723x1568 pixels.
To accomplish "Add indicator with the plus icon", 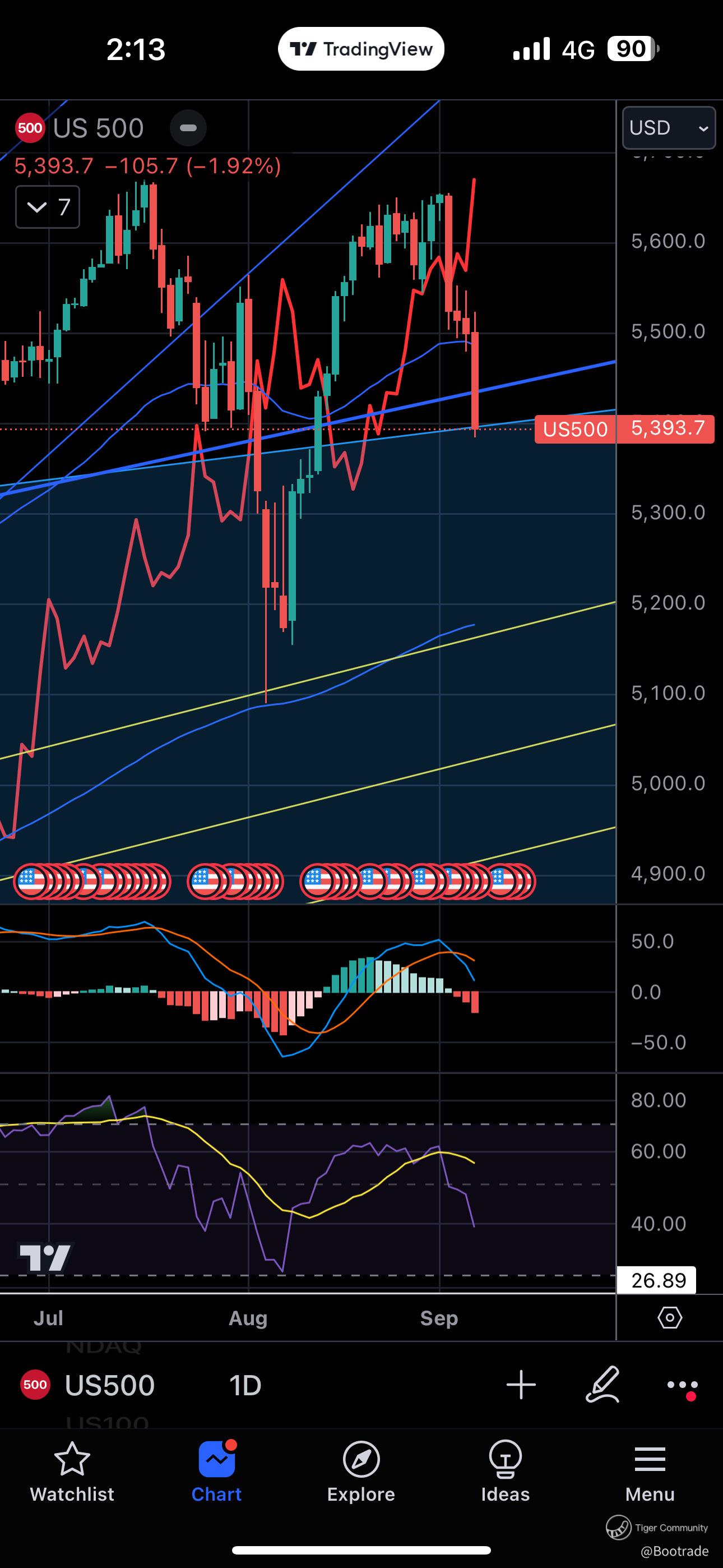I will (x=521, y=1385).
